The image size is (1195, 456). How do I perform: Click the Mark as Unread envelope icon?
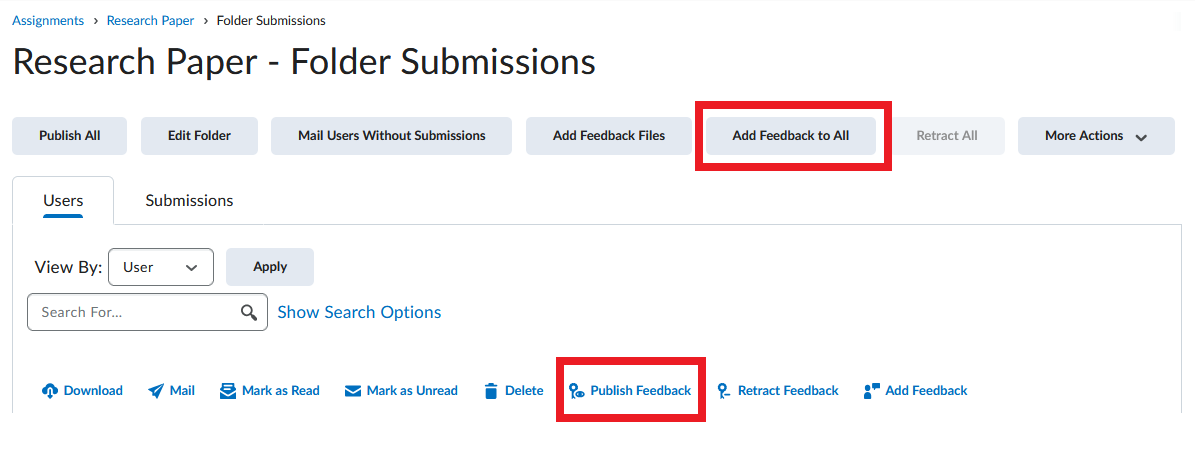tap(352, 391)
